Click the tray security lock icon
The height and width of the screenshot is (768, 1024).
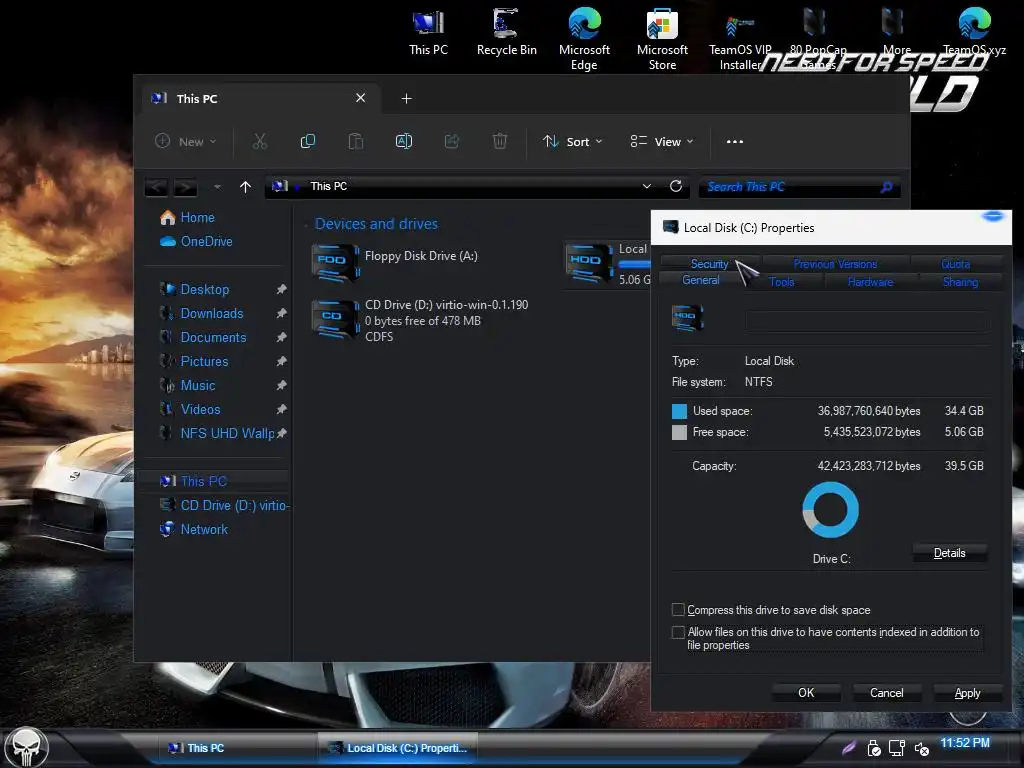click(x=874, y=748)
